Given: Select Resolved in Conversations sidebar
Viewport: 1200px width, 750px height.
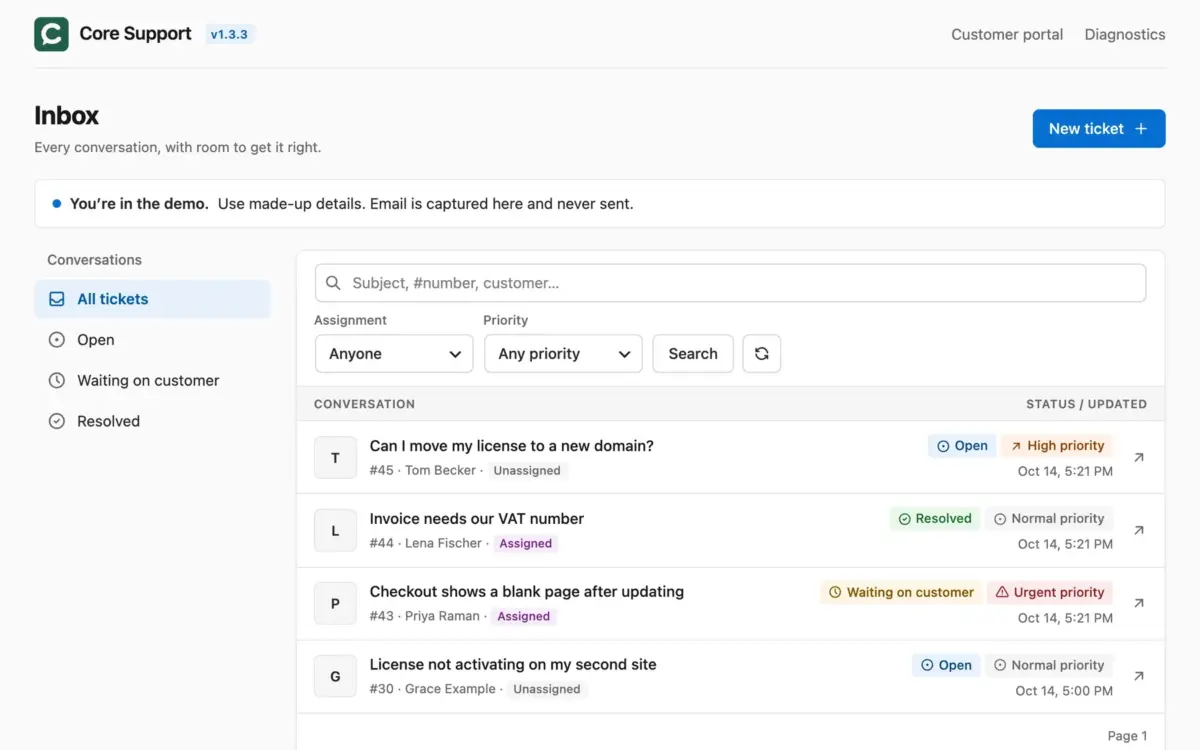Looking at the screenshot, I should 153,422.
